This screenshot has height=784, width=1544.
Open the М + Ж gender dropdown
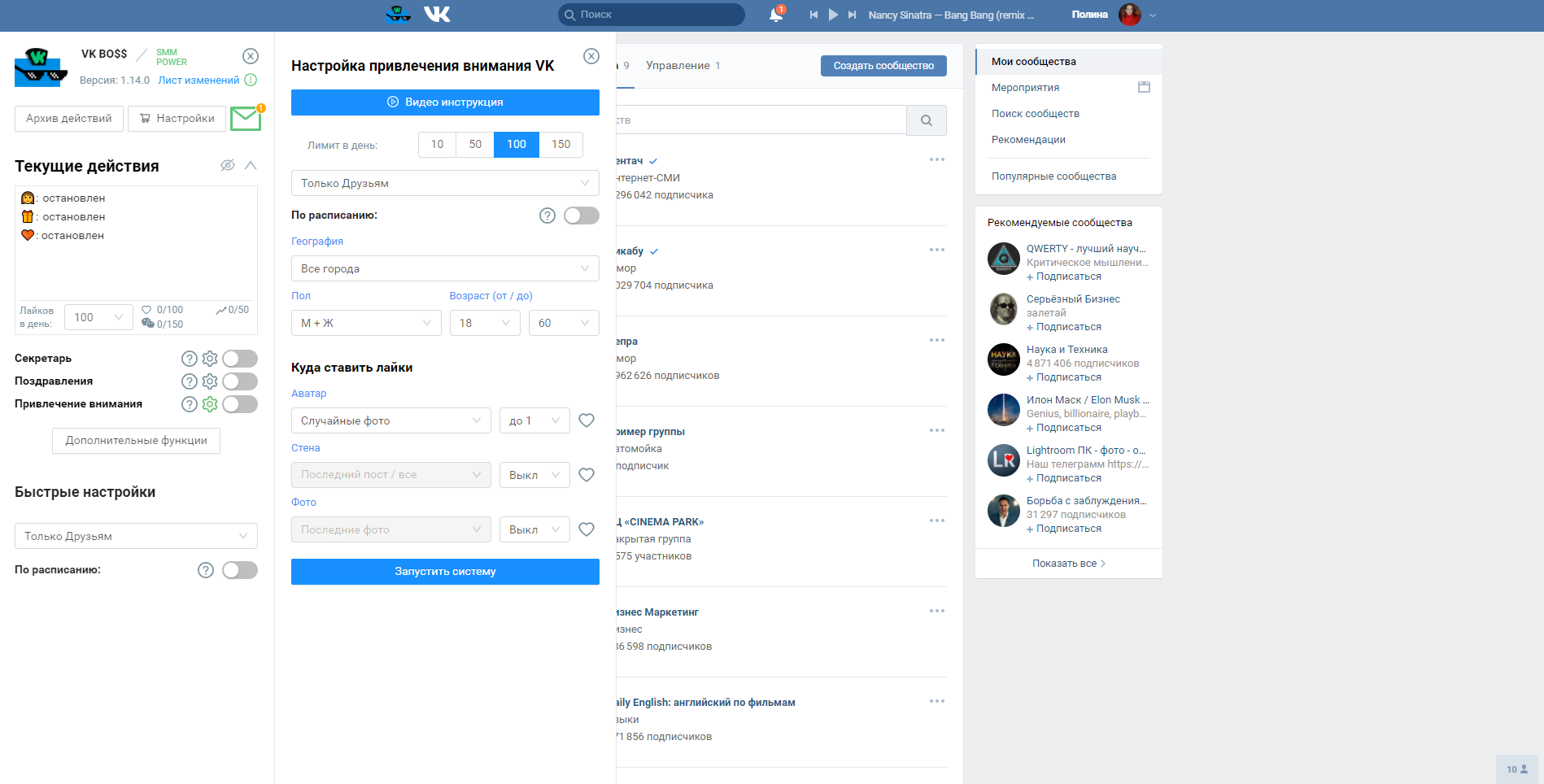coord(366,323)
